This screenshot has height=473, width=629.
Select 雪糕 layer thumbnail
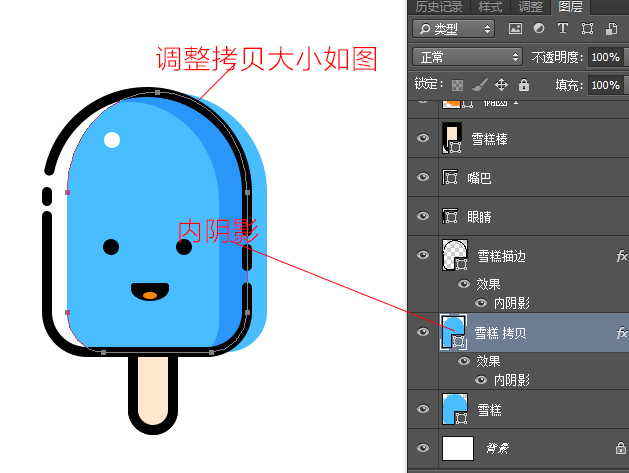pos(455,409)
